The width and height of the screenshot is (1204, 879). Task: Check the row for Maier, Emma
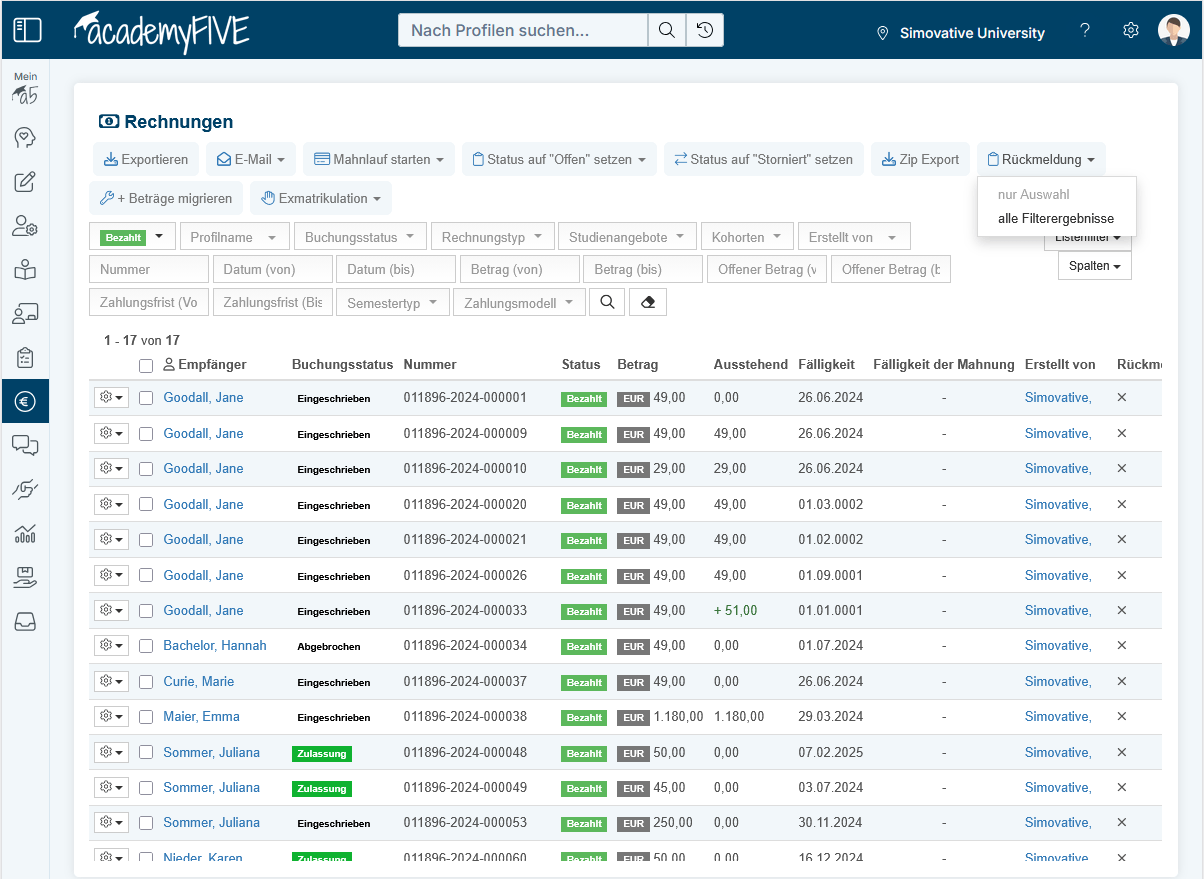click(146, 717)
